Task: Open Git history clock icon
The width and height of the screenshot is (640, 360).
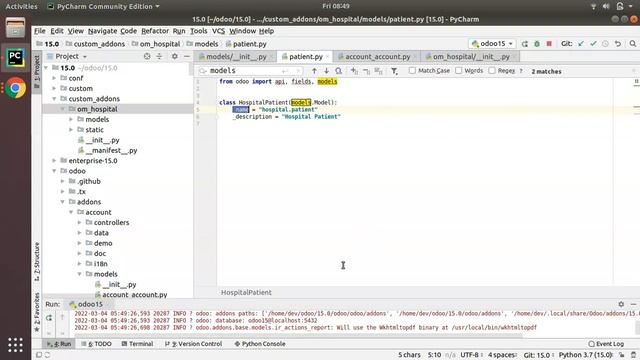Action: tap(605, 44)
